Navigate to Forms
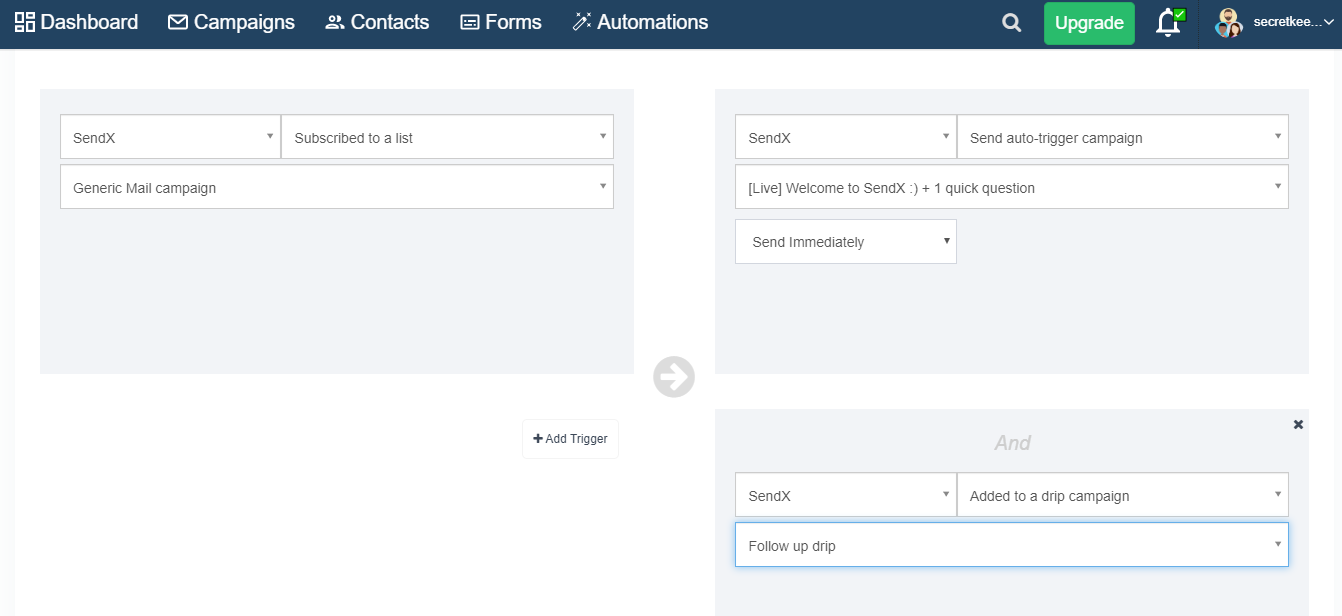This screenshot has width=1342, height=616. tap(501, 22)
